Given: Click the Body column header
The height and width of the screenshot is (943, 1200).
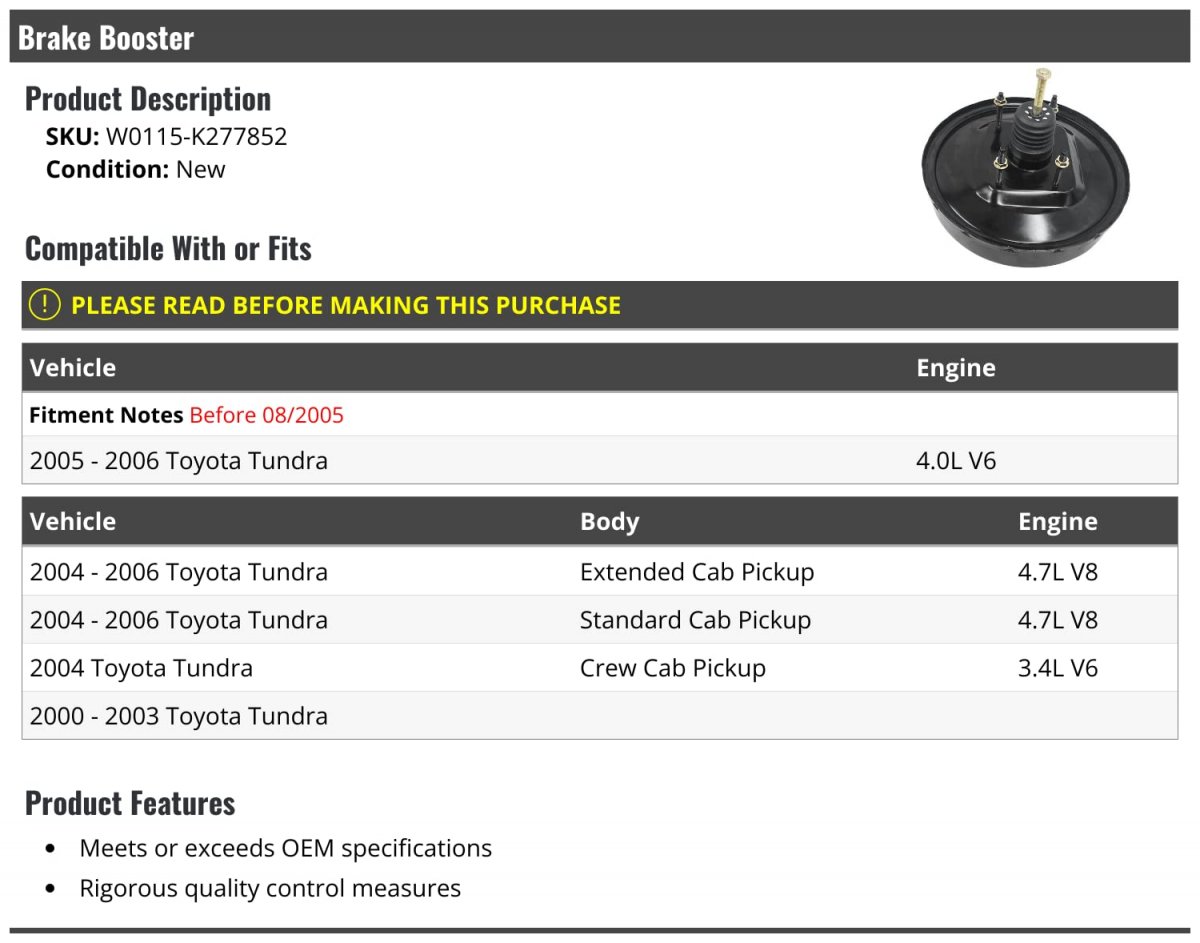Looking at the screenshot, I should pyautogui.click(x=609, y=521).
